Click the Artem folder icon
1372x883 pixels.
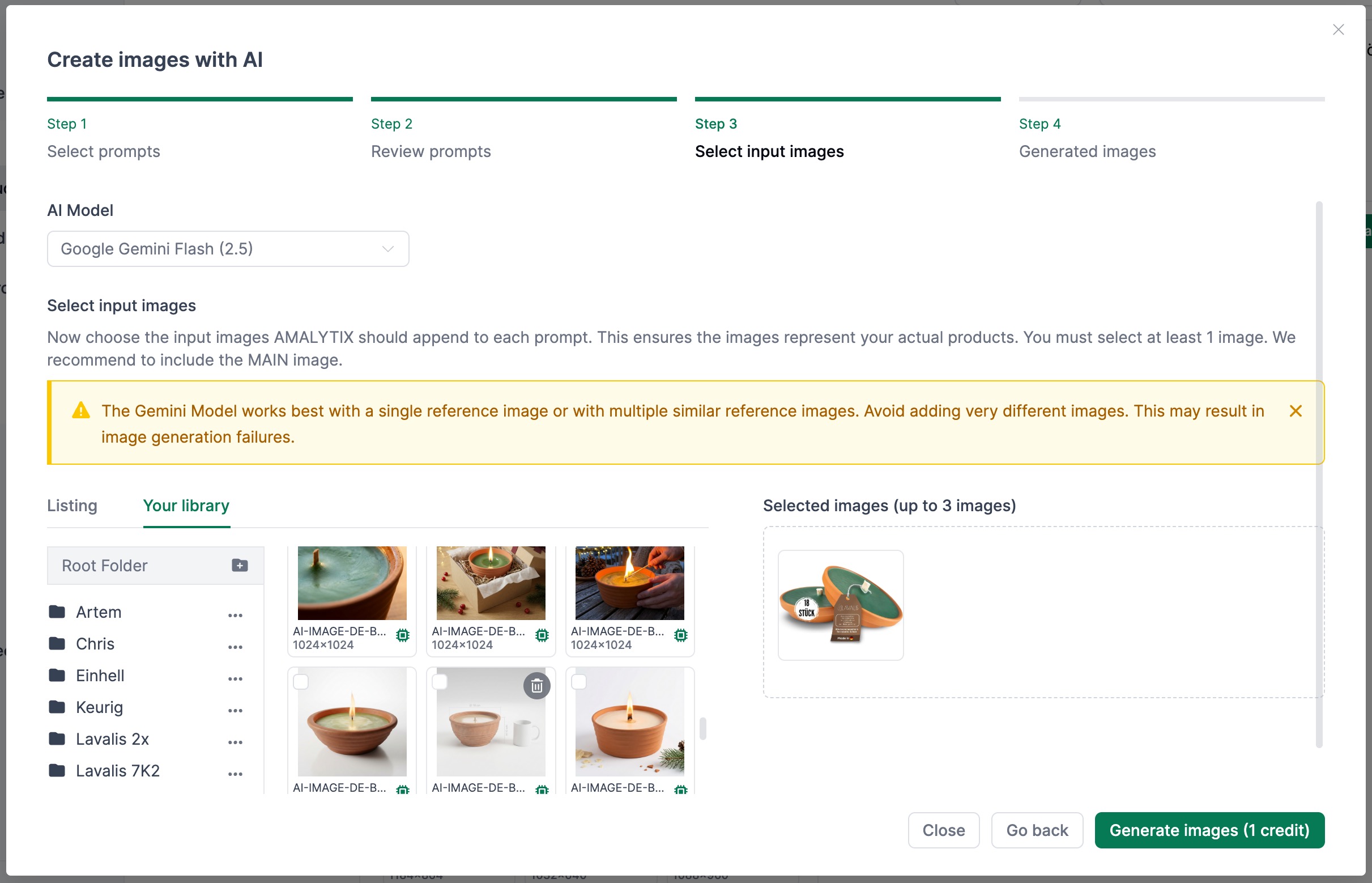point(57,612)
